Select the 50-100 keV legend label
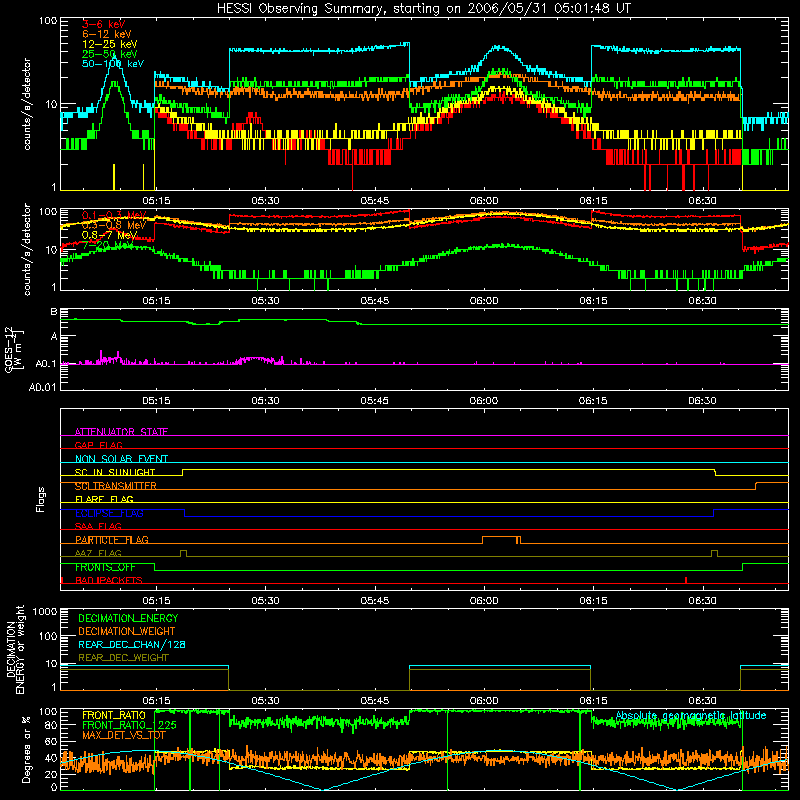 pyautogui.click(x=112, y=64)
